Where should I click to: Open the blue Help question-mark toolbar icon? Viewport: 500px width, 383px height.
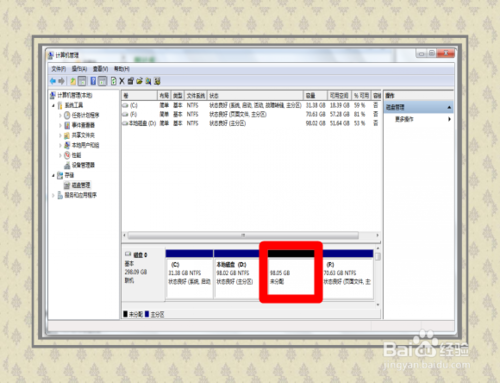coord(93,81)
